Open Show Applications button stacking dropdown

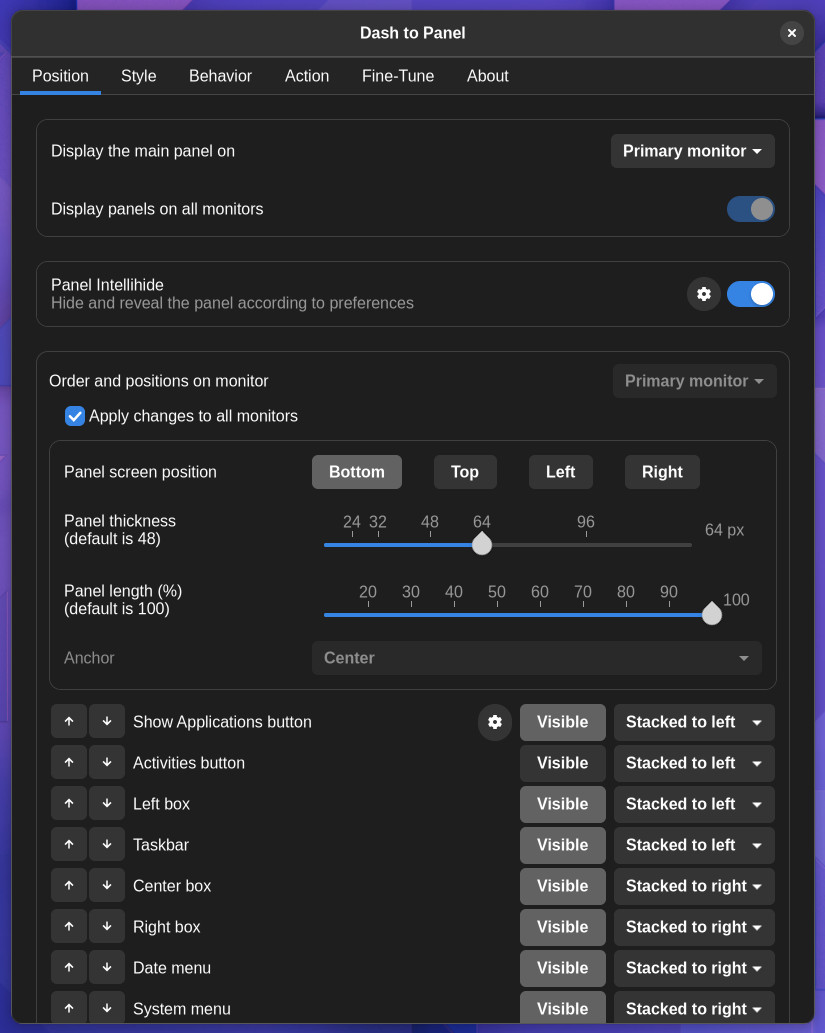(694, 722)
